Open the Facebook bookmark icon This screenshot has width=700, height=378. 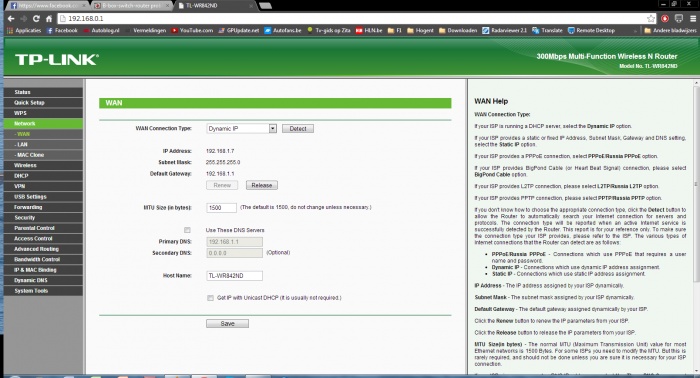point(50,30)
